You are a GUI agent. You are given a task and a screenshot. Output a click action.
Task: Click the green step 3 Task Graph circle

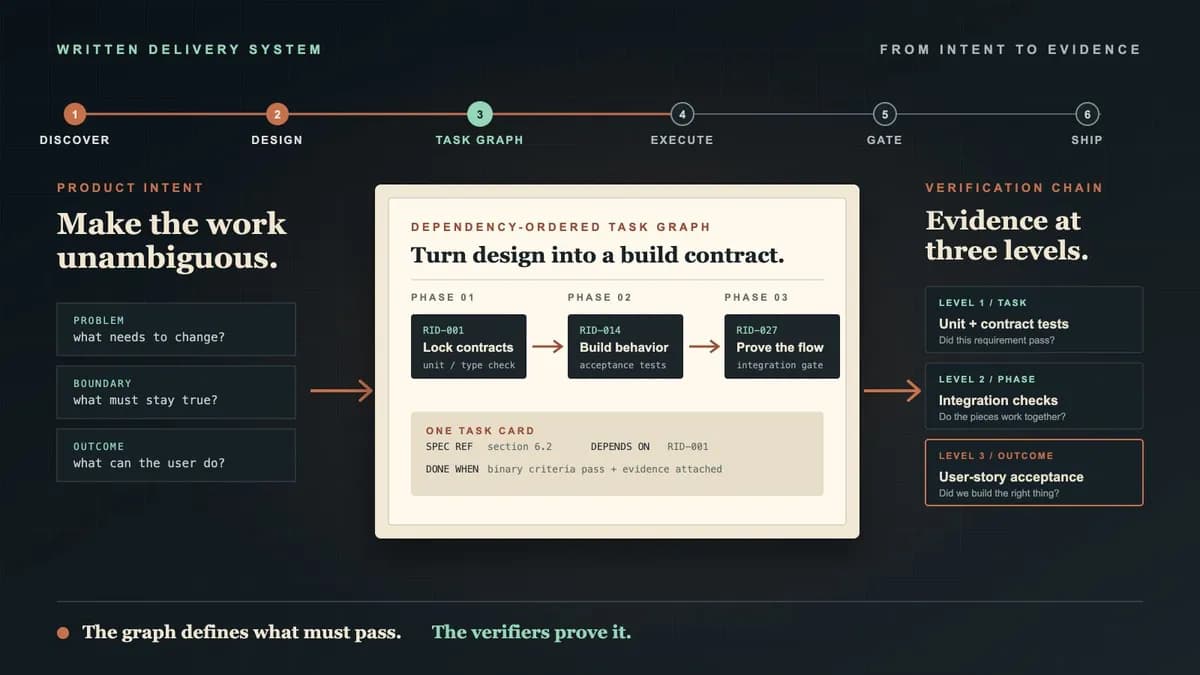point(479,114)
